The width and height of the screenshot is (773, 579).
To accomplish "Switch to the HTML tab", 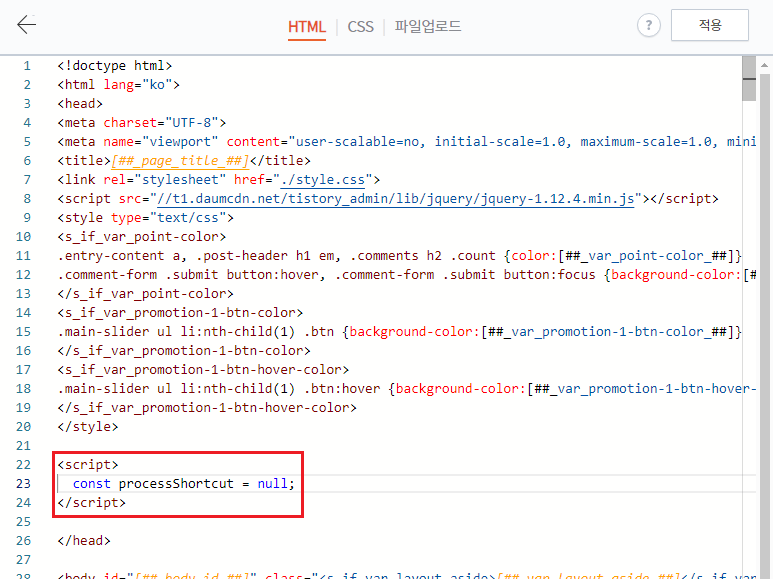I will click(x=307, y=27).
